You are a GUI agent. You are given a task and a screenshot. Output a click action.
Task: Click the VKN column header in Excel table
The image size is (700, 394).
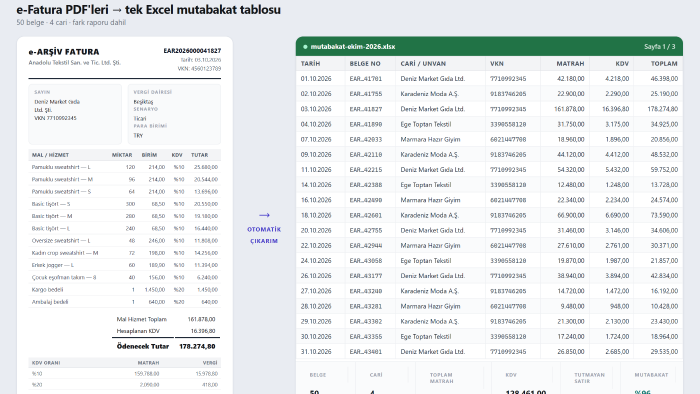(496, 63)
